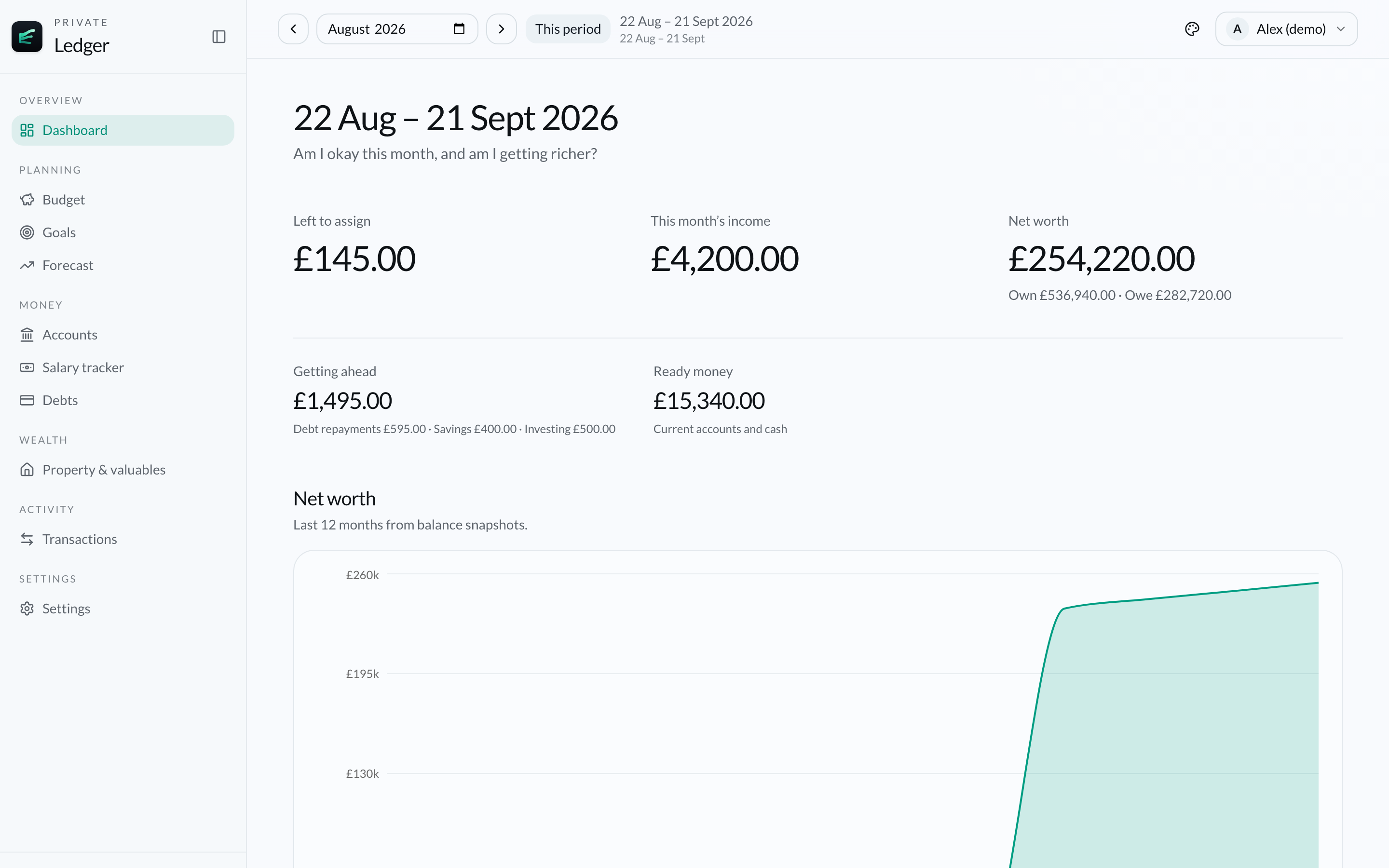Click the Settings gear icon
Viewport: 1389px width, 868px height.
point(27,609)
